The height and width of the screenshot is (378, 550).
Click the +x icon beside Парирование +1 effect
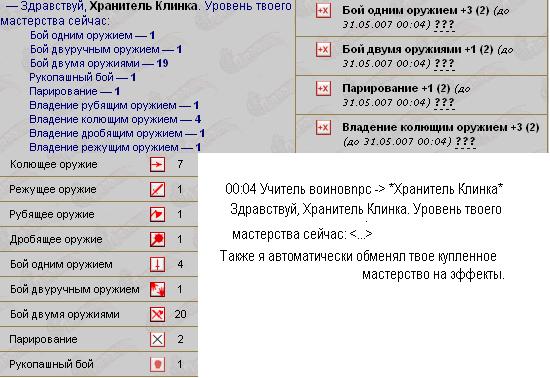click(x=323, y=88)
